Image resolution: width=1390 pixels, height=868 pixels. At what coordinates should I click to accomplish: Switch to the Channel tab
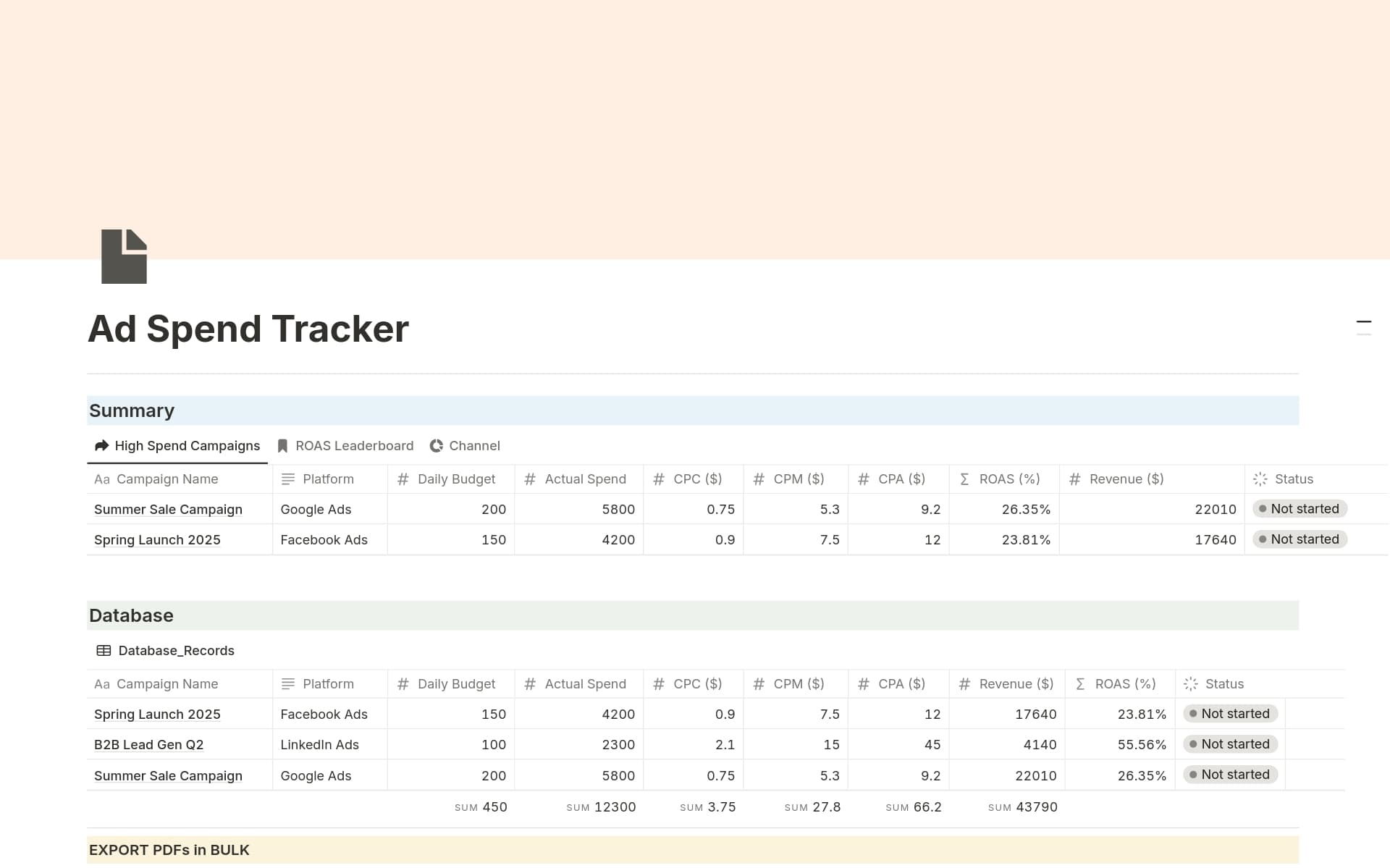click(475, 445)
